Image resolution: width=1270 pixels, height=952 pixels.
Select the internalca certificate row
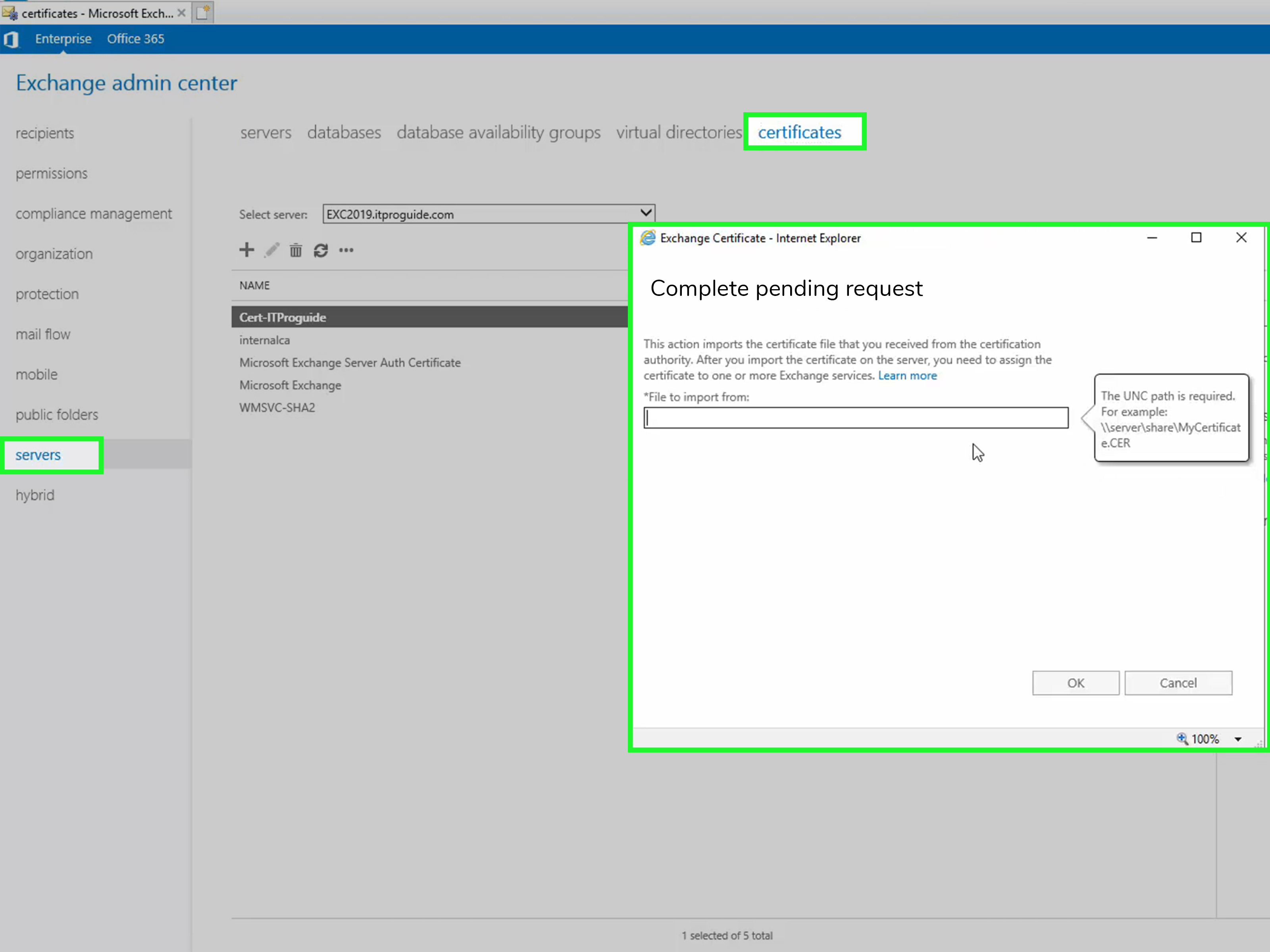click(429, 340)
